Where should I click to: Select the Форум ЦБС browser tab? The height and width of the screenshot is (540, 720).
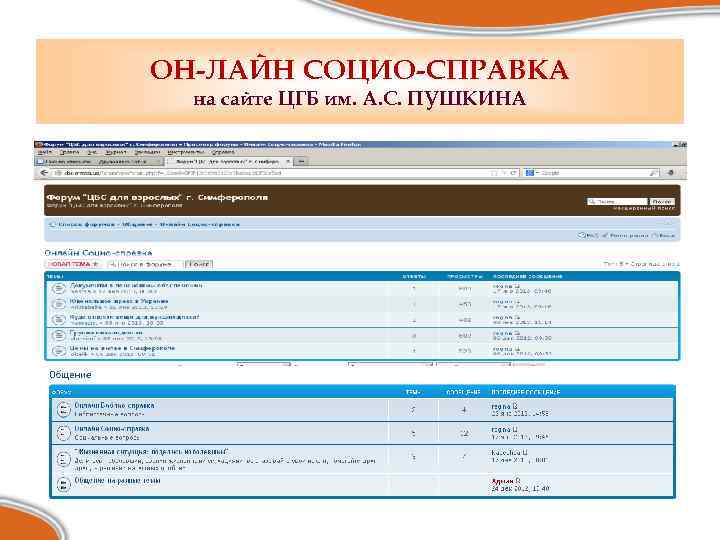[229, 162]
